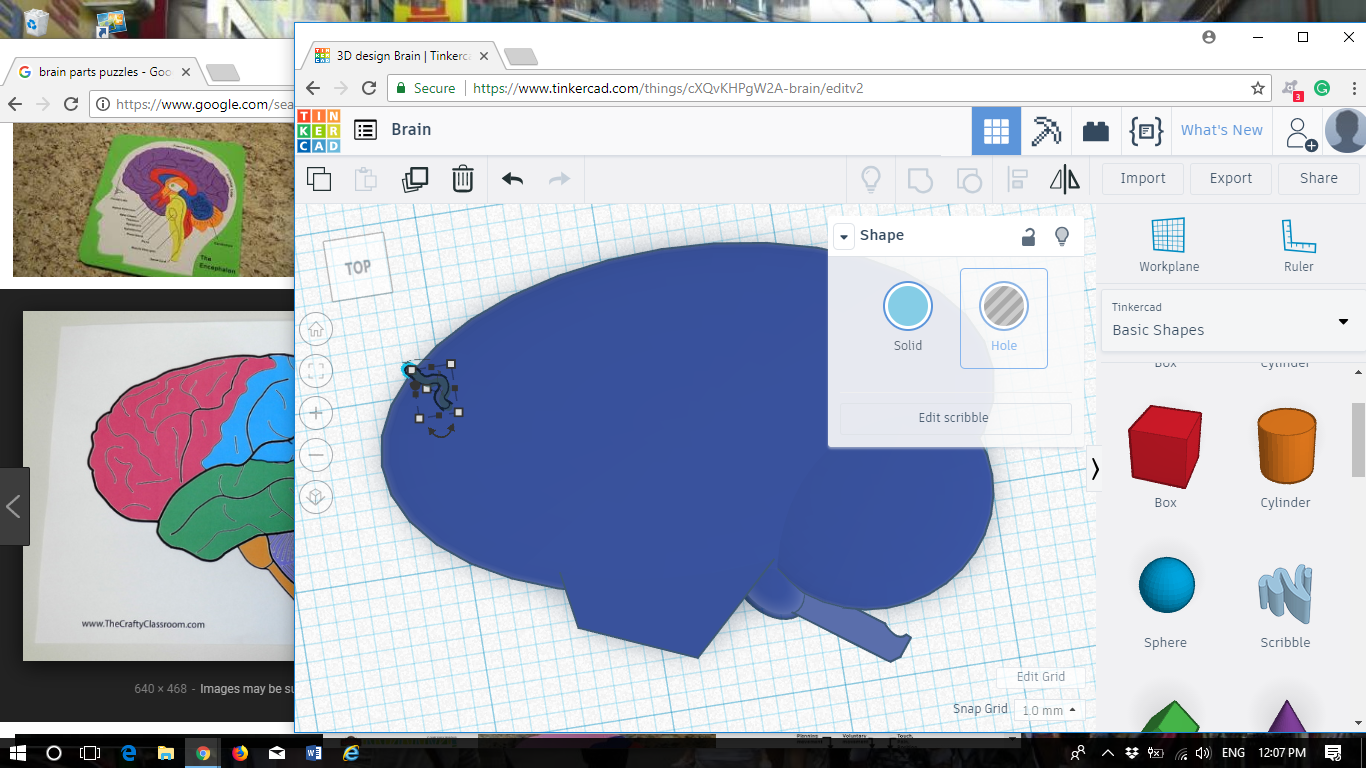1366x768 pixels.
Task: Click the Import button
Action: pyautogui.click(x=1143, y=179)
